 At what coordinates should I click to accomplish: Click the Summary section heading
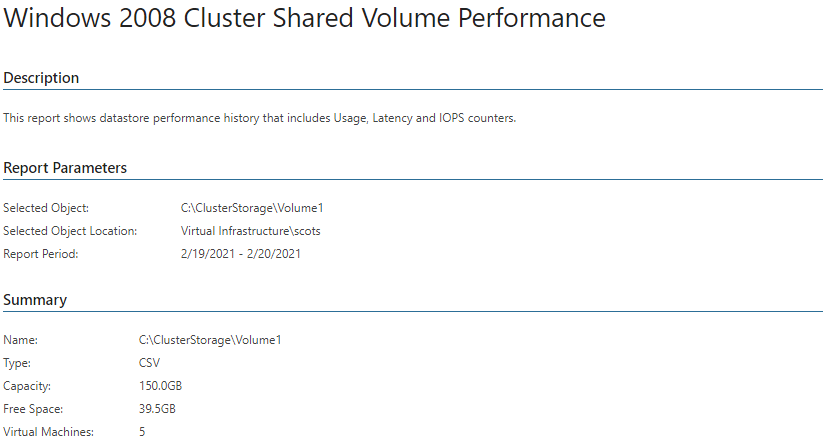click(35, 300)
